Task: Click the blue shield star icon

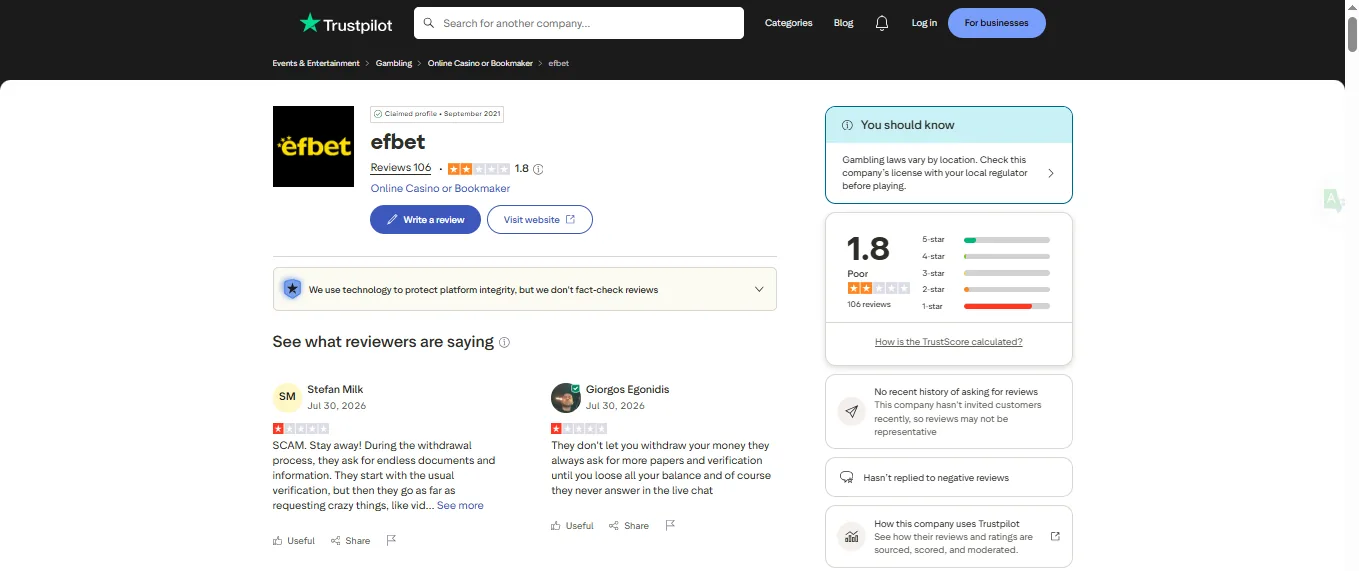Action: [292, 289]
